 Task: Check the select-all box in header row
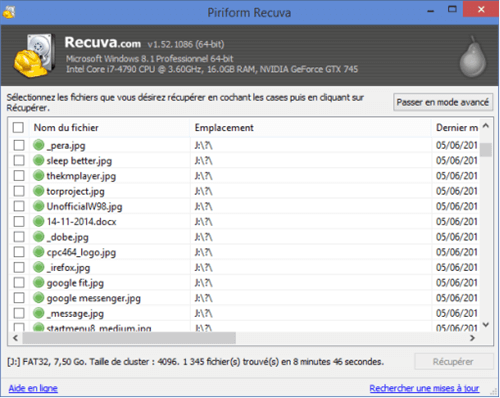[18, 127]
